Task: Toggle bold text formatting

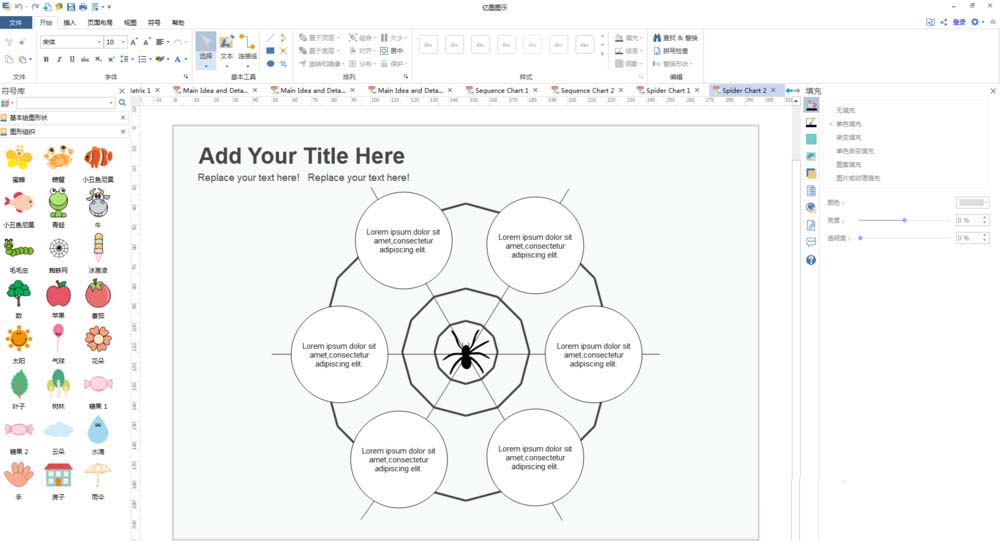Action: pyautogui.click(x=46, y=59)
